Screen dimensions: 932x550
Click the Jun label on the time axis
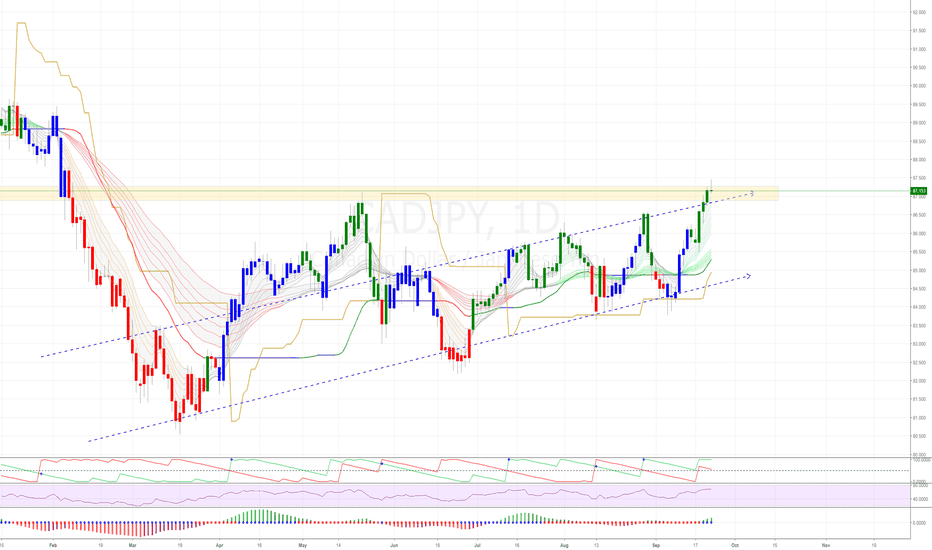point(393,545)
